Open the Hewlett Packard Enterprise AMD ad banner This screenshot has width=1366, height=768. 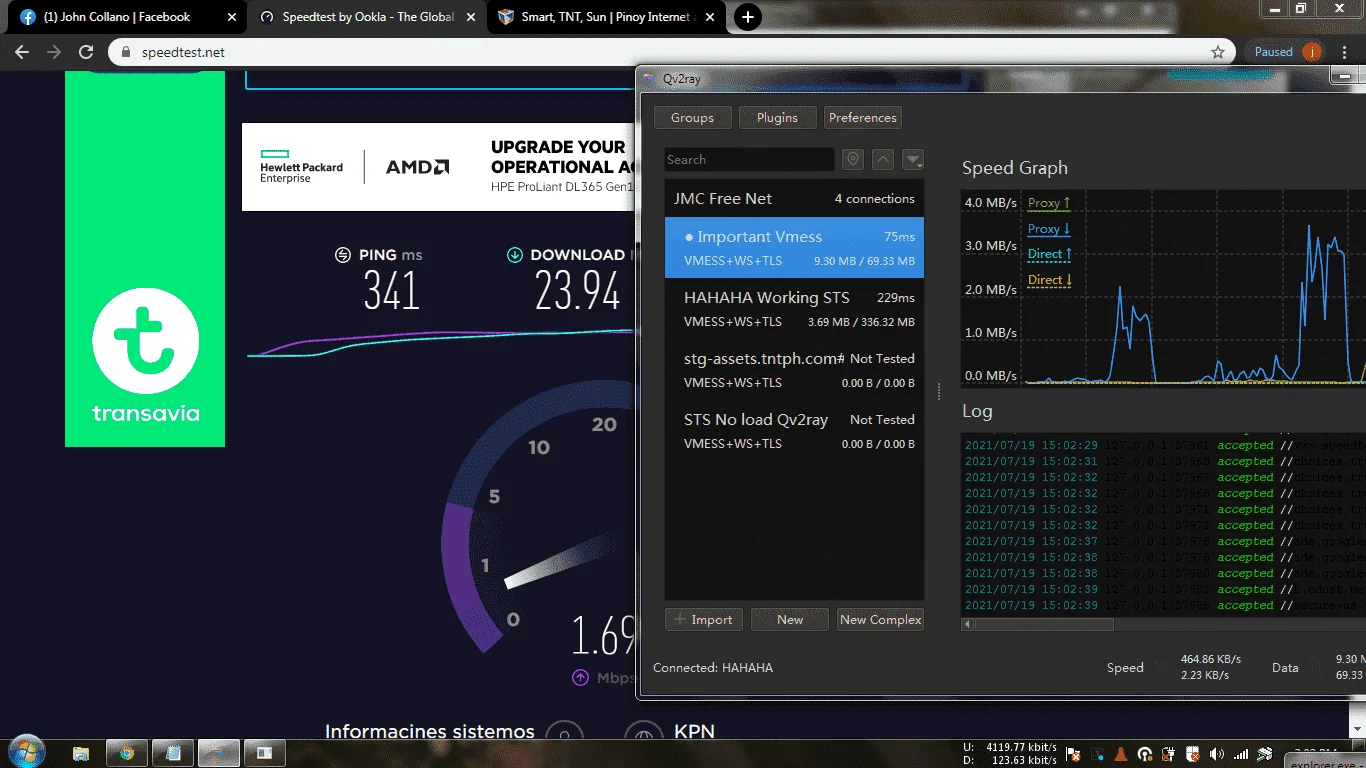click(x=438, y=167)
